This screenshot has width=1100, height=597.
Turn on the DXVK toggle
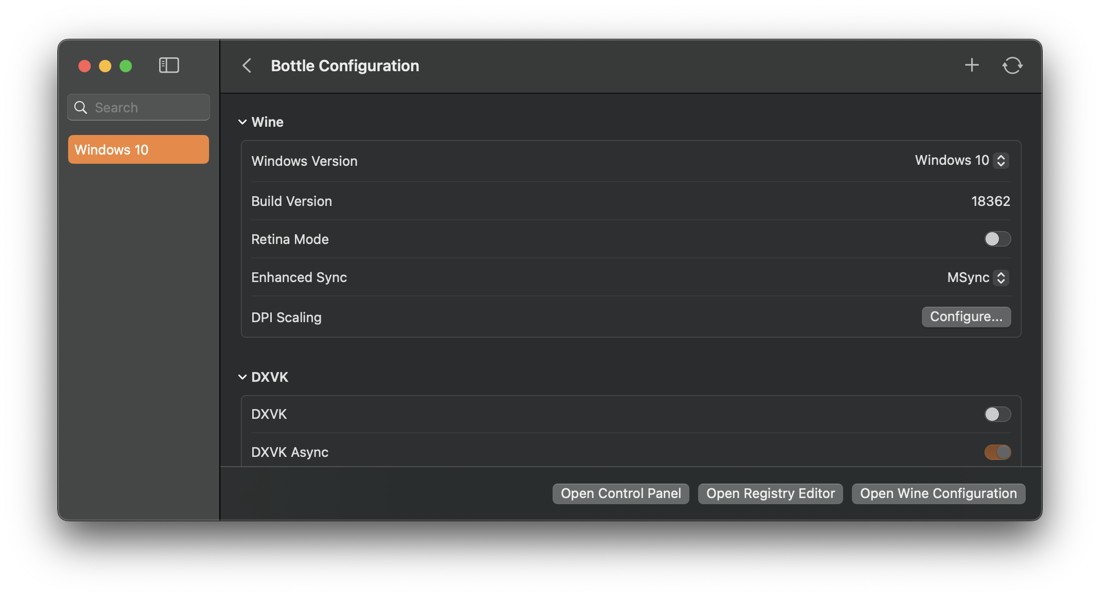click(997, 415)
